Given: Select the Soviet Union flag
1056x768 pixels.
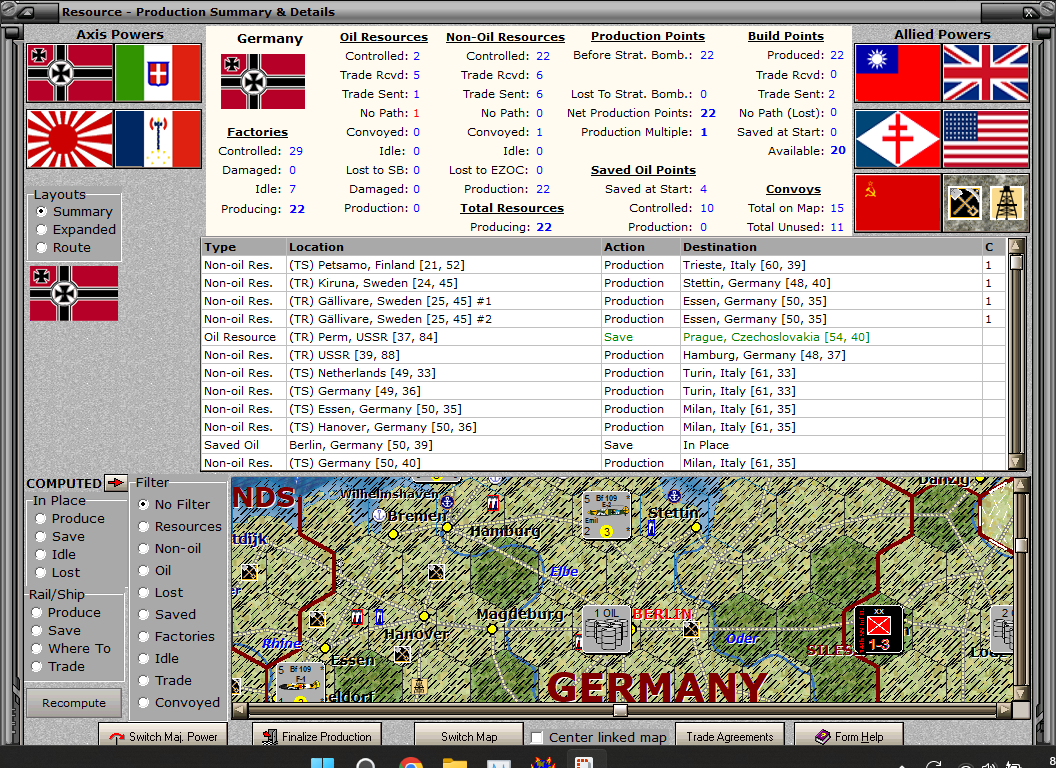Looking at the screenshot, I should tap(898, 203).
